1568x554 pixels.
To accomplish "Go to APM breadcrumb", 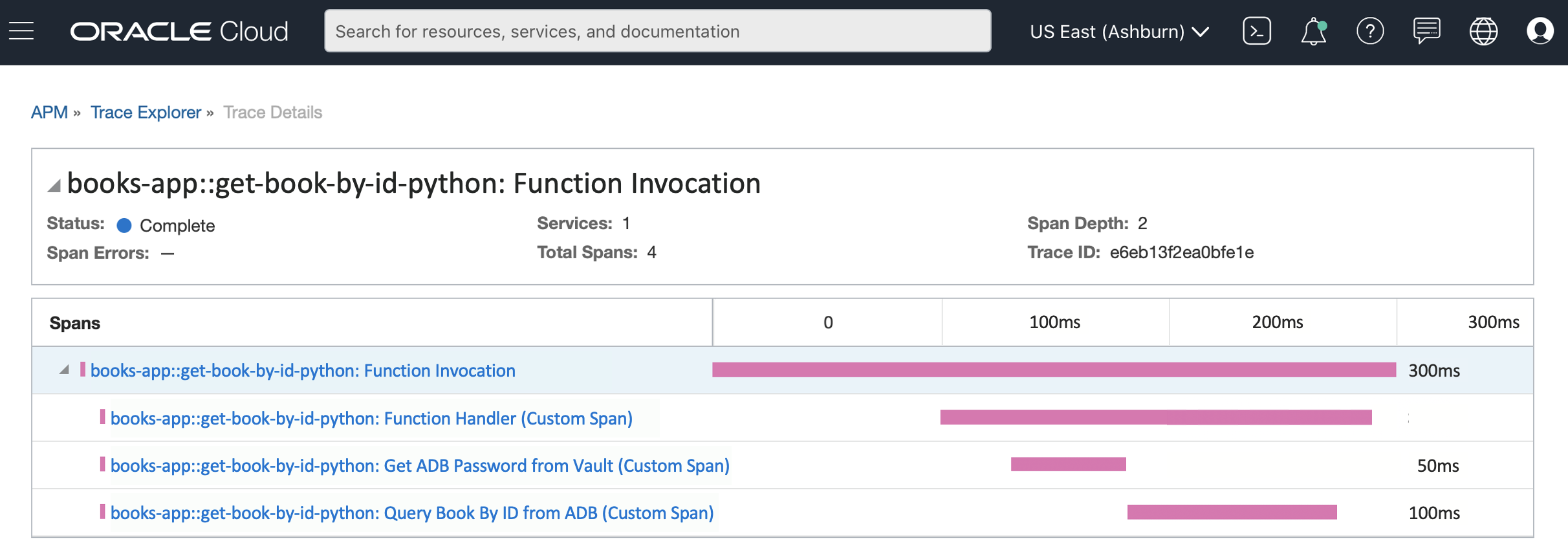I will pyautogui.click(x=49, y=113).
